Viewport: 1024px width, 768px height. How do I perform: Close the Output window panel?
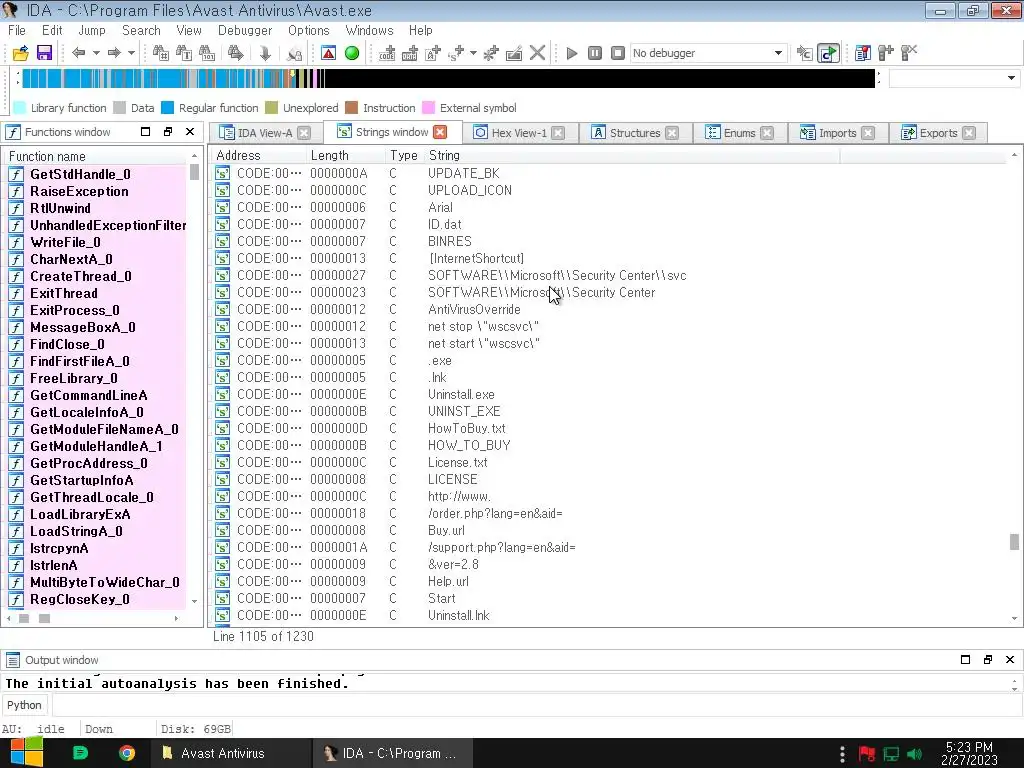tap(1010, 660)
